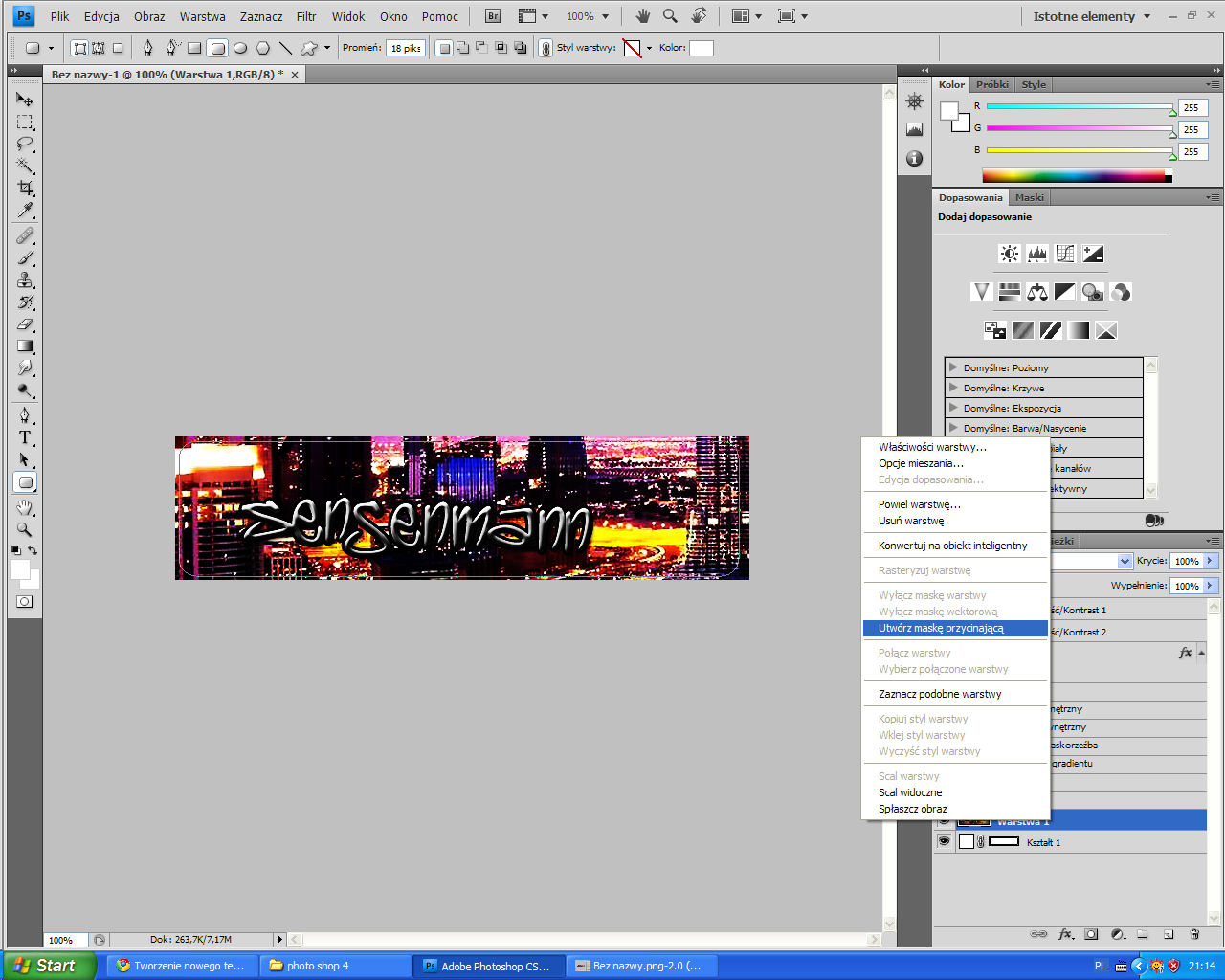
Task: Choose Utwórz maskę przycinającą from the context menu
Action: coord(955,628)
